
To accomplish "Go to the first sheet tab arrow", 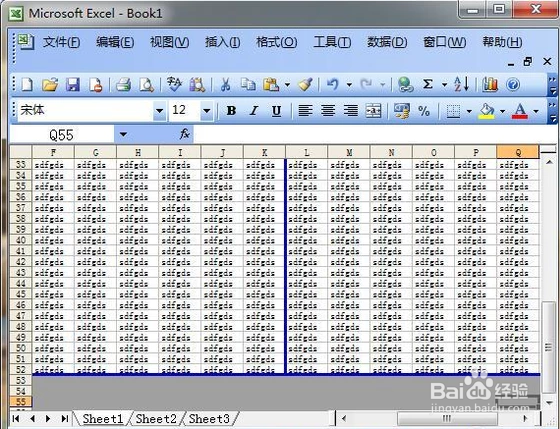I will pyautogui.click(x=16, y=418).
